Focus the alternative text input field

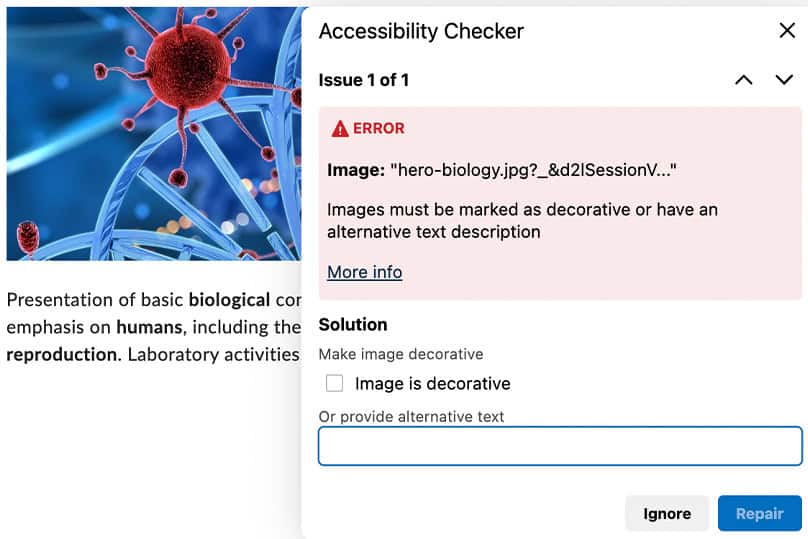point(560,446)
